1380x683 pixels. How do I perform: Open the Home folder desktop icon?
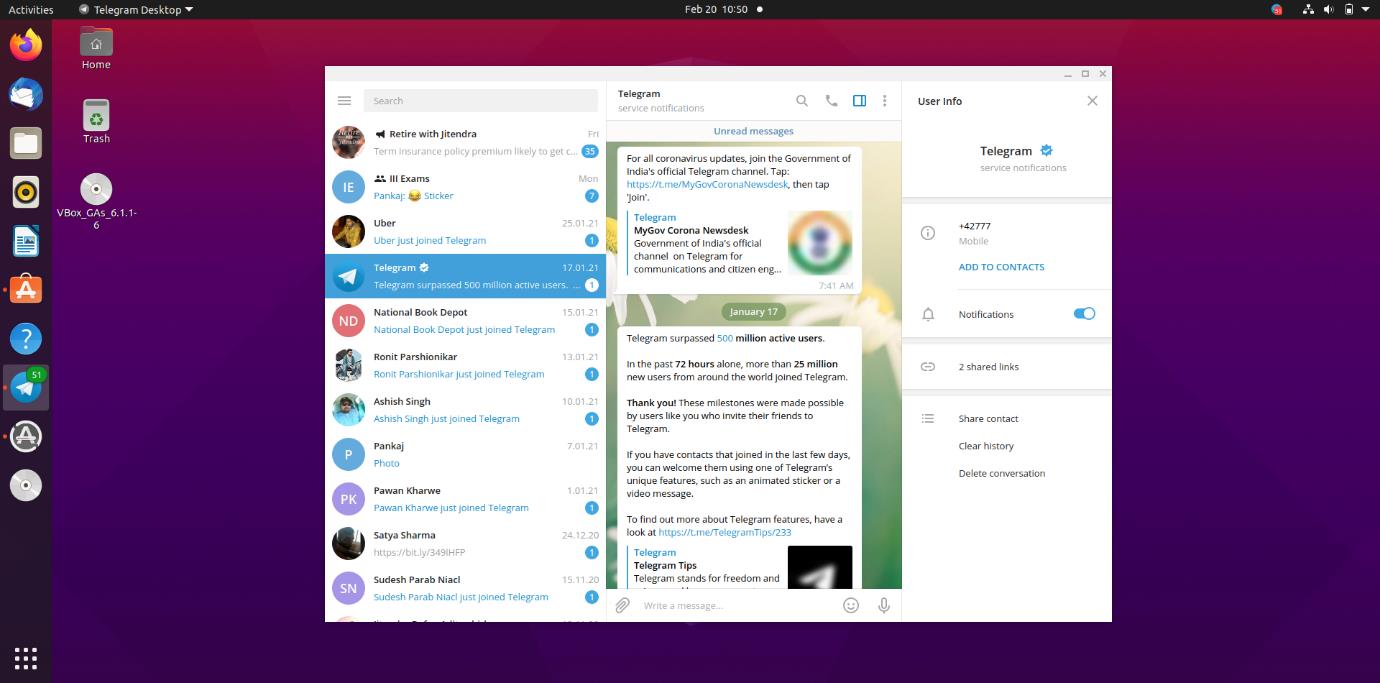(96, 48)
